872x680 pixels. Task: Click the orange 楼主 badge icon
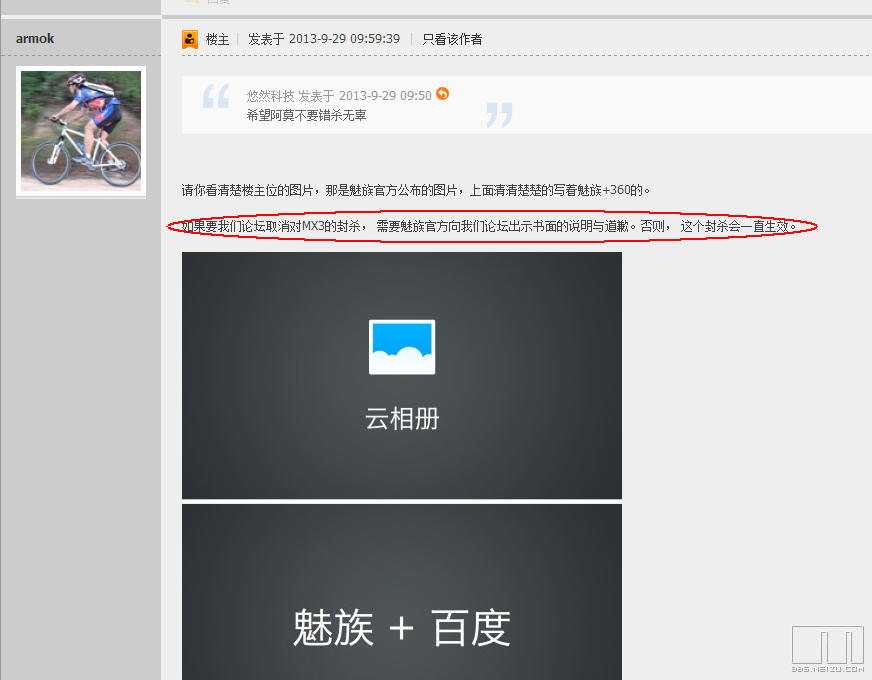(190, 39)
